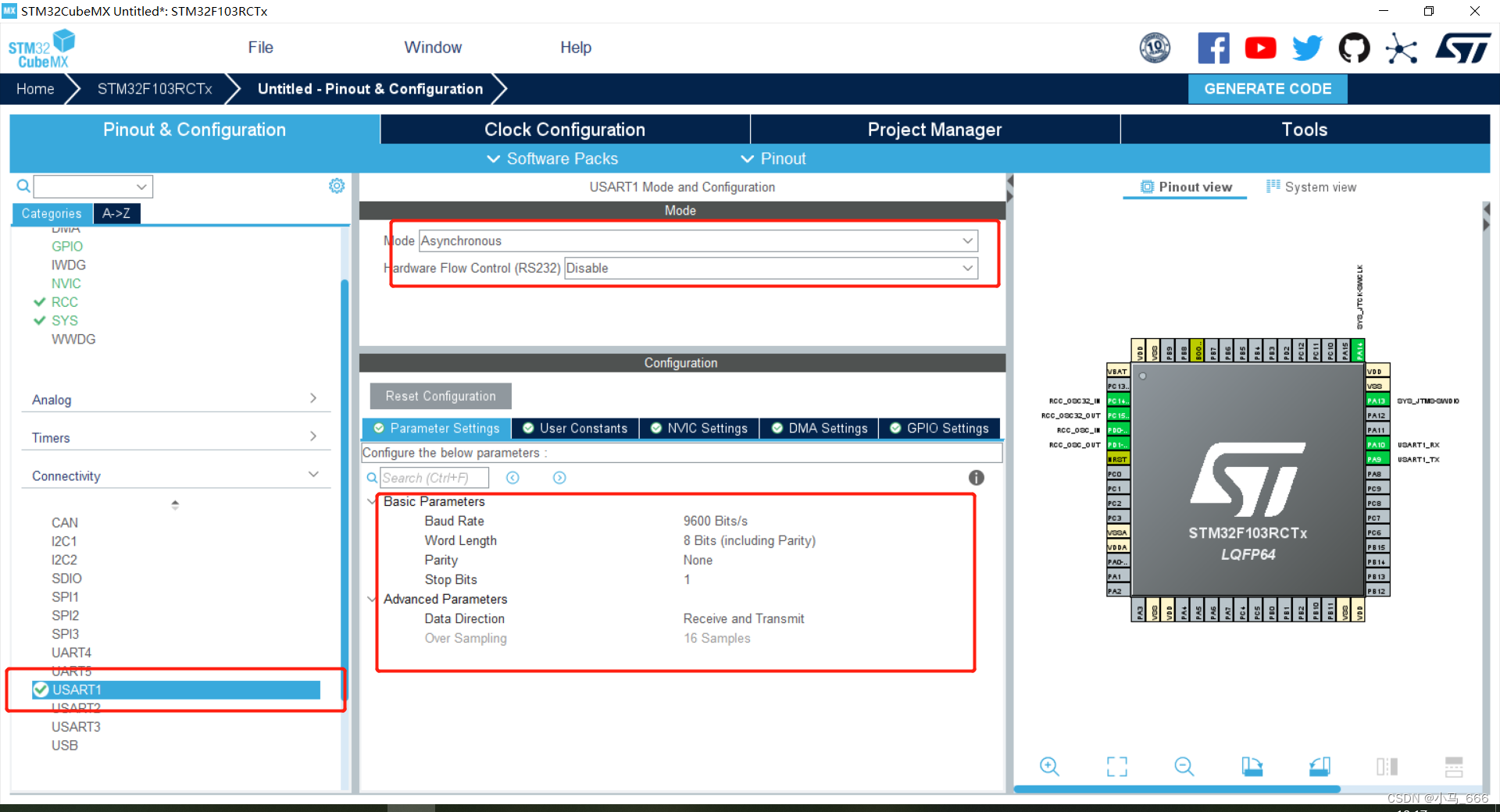
Task: Open the DMA Settings tab
Action: [x=820, y=428]
